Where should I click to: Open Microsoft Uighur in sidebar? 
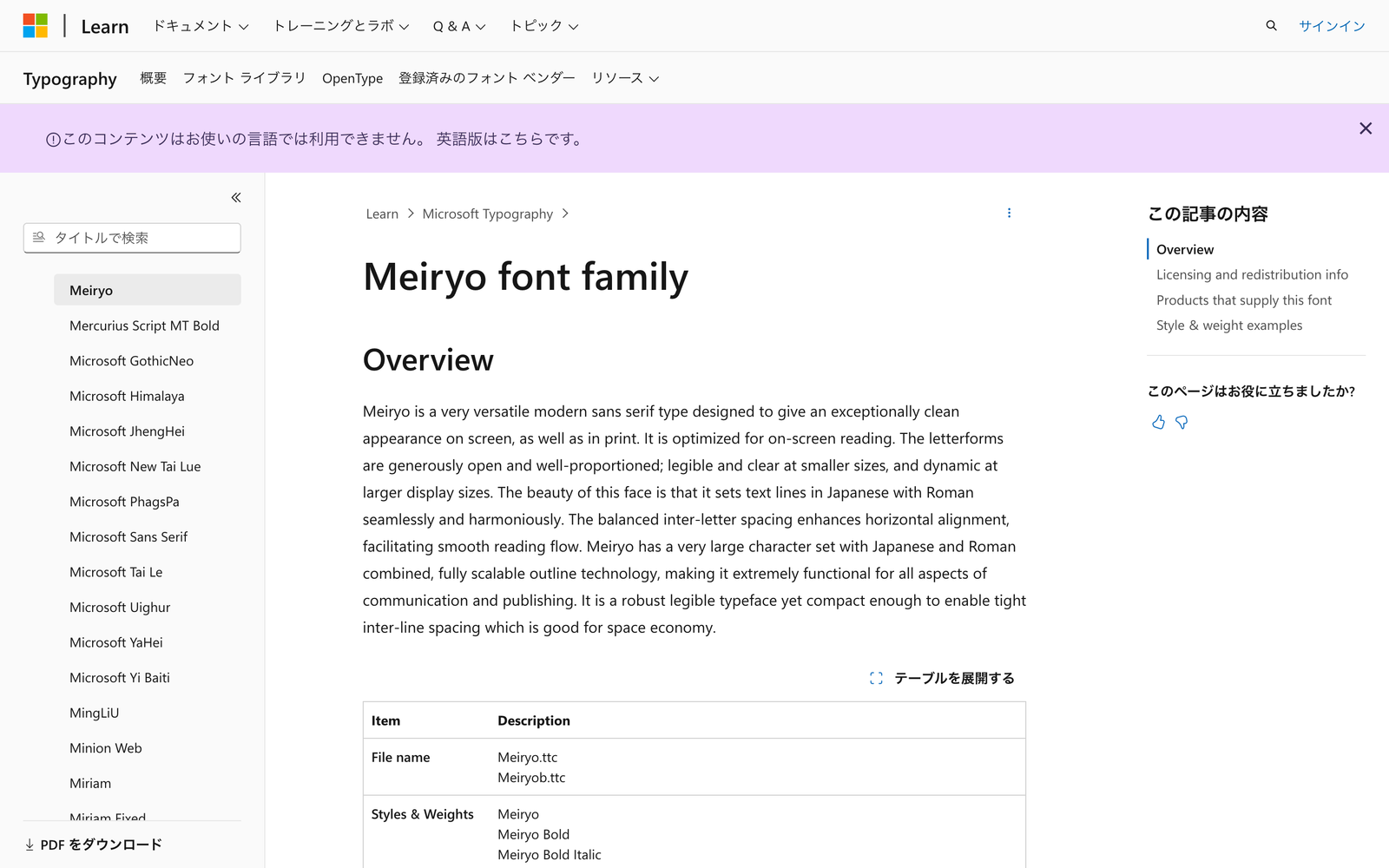pos(120,608)
